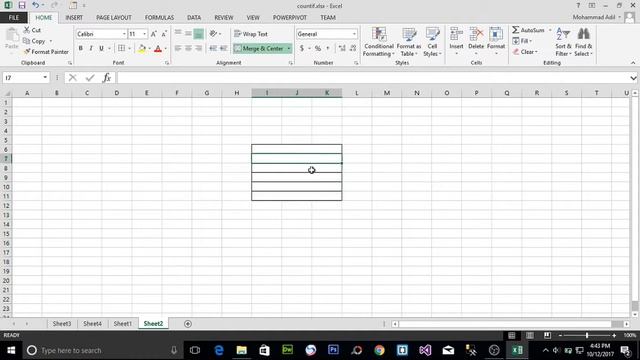Switch to the Sheet3 worksheet tab
Image resolution: width=640 pixels, height=360 pixels.
(x=62, y=323)
